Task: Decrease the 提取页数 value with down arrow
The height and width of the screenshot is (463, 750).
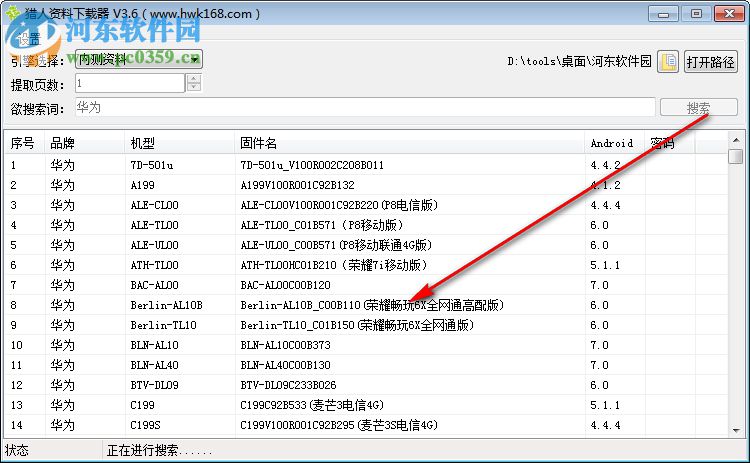Action: pos(194,88)
